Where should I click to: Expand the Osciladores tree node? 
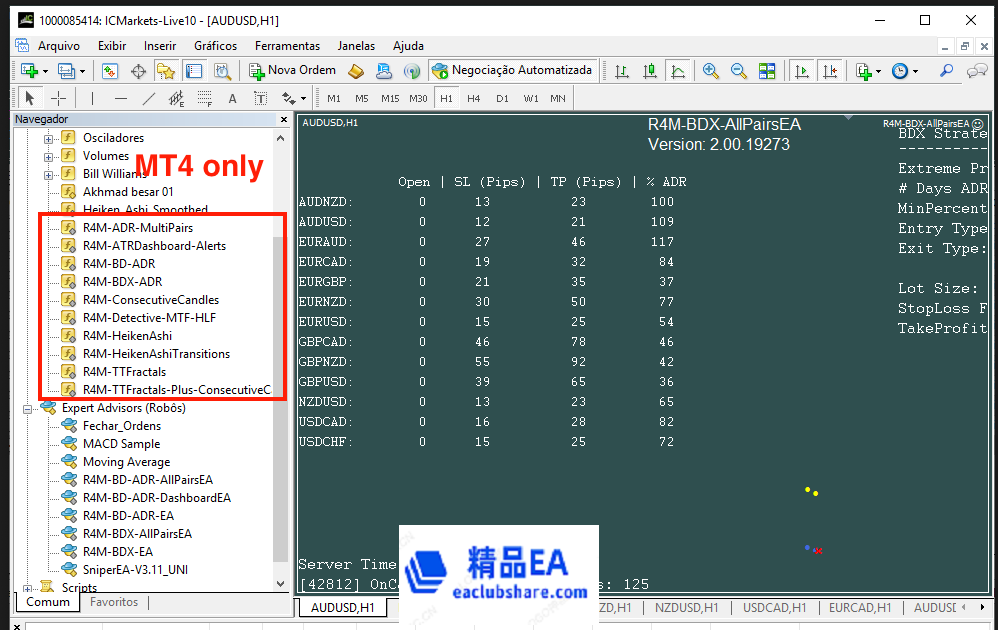(48, 138)
